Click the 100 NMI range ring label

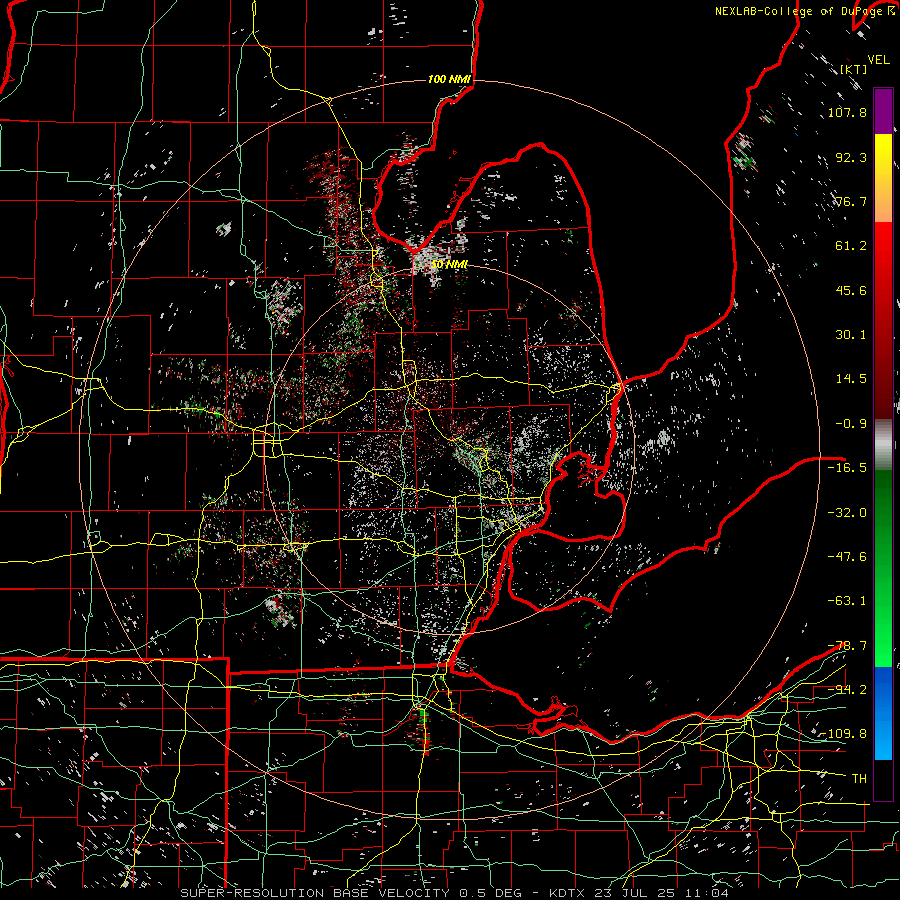point(449,79)
